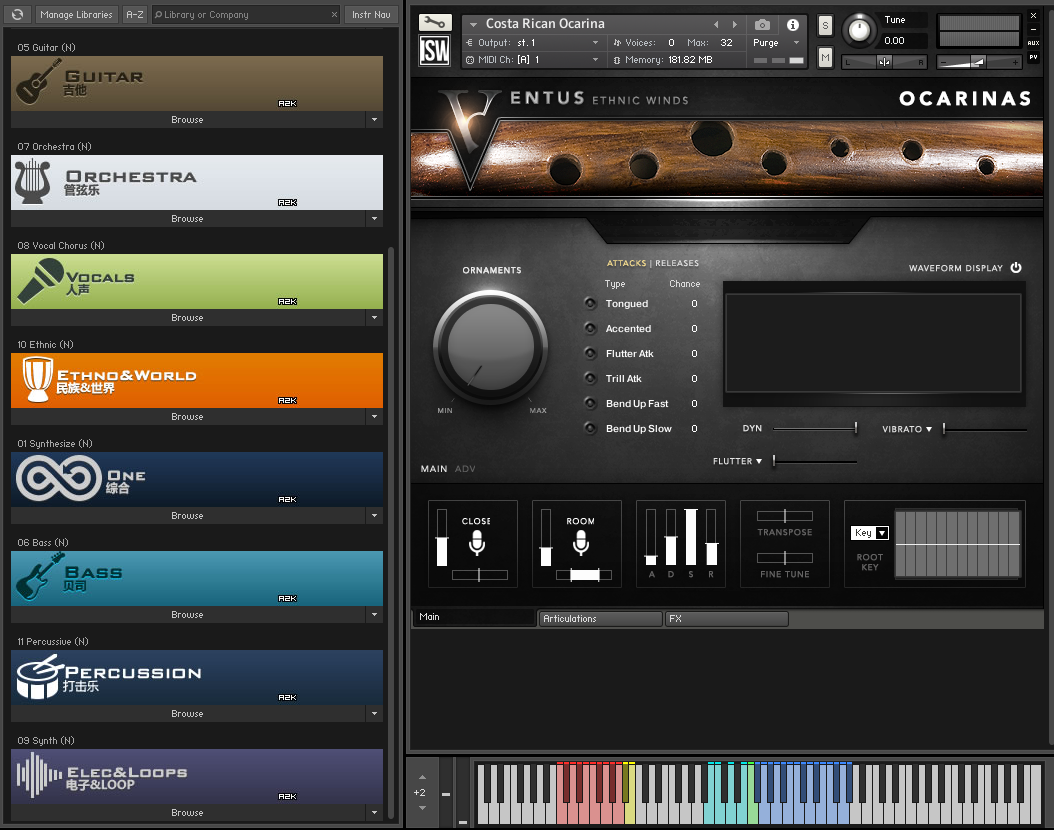Clear the library search with X icon

pyautogui.click(x=334, y=14)
